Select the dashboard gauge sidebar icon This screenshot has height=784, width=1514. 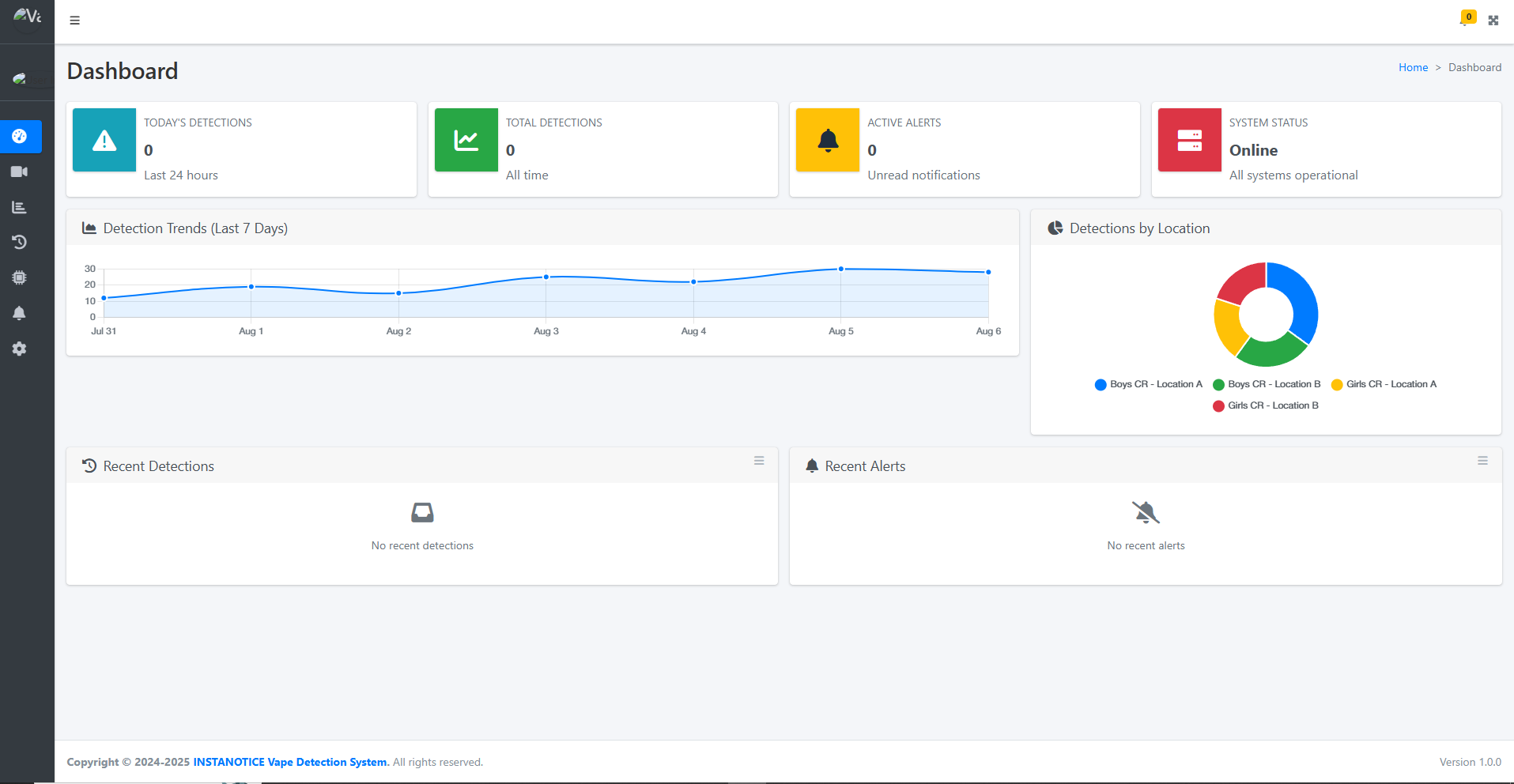pyautogui.click(x=20, y=136)
